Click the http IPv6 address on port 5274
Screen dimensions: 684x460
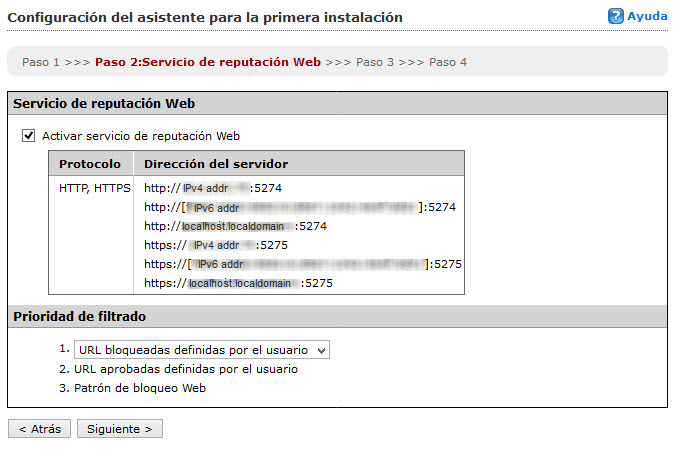[x=300, y=207]
